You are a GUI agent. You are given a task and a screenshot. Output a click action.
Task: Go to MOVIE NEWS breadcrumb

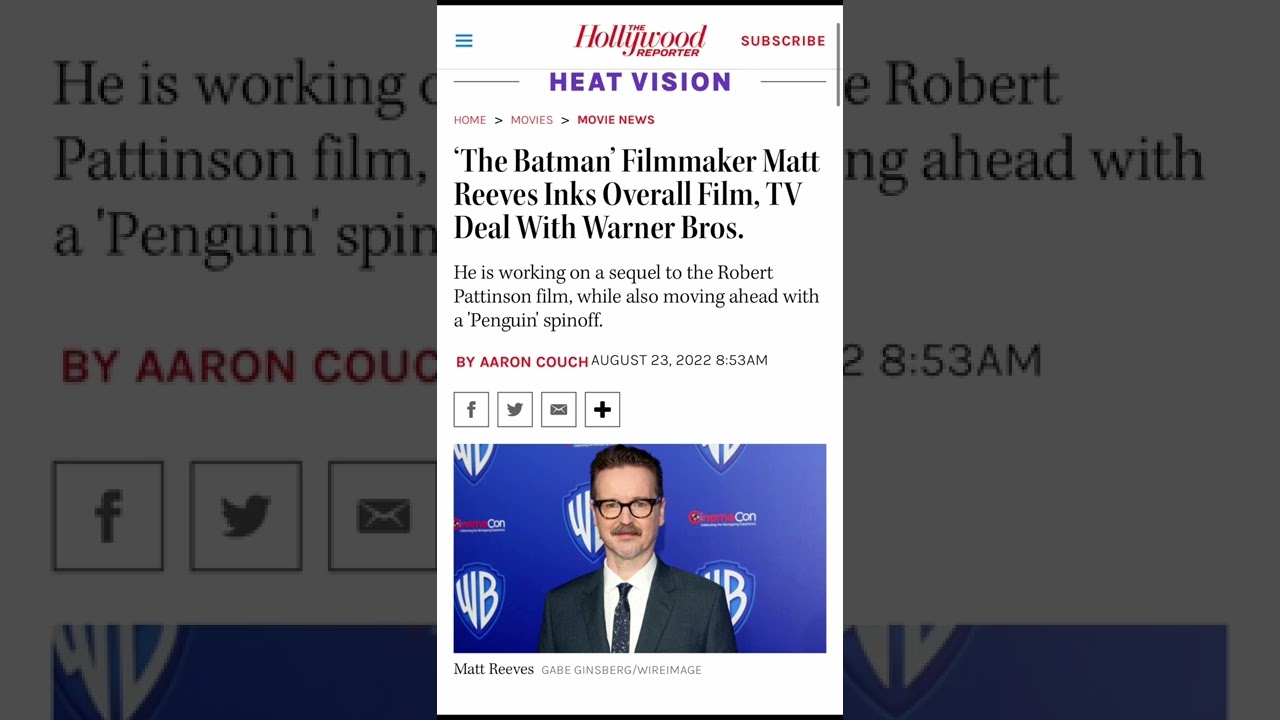[x=616, y=120]
